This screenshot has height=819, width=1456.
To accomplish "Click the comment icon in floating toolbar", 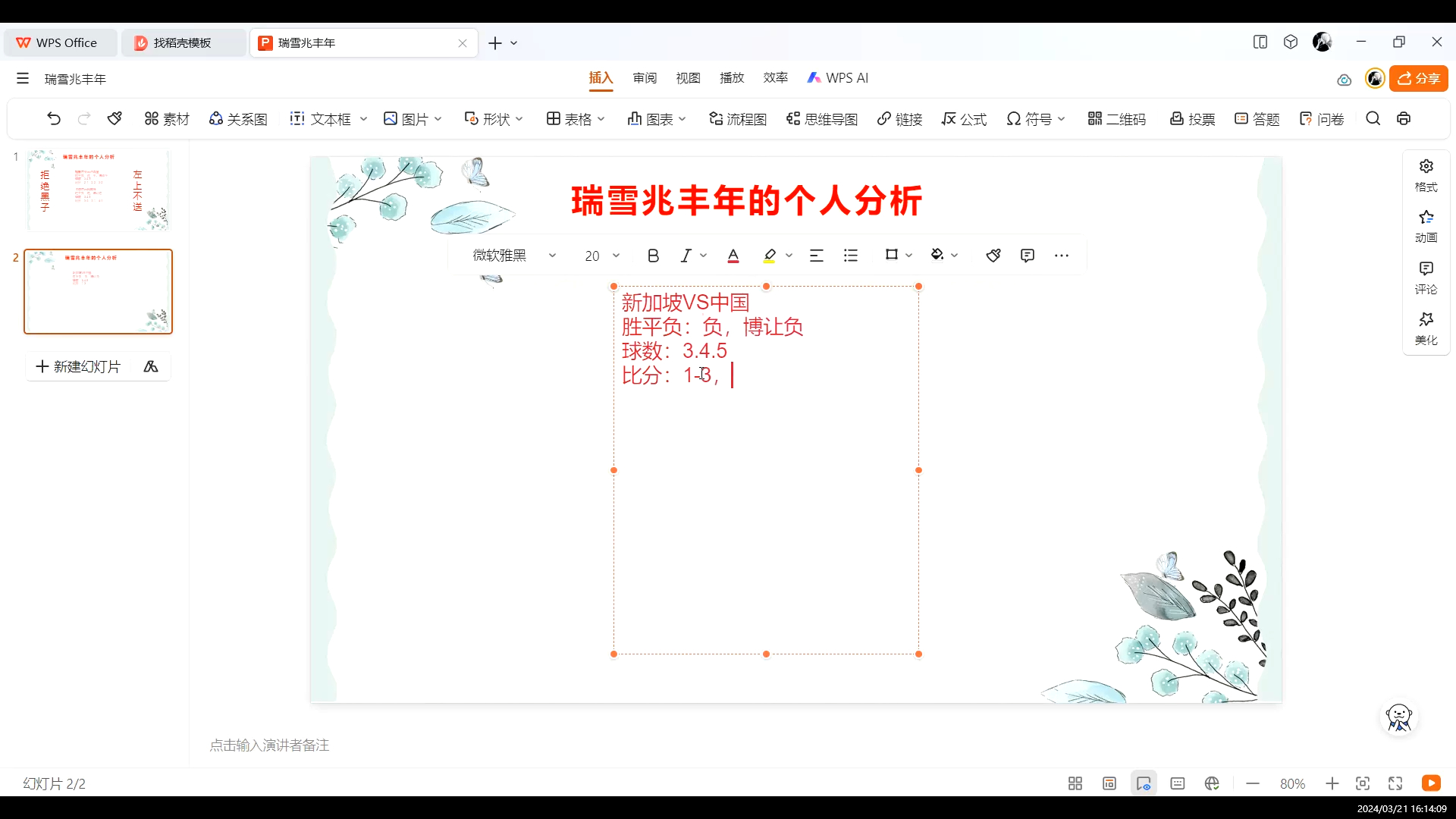I will tap(1028, 256).
